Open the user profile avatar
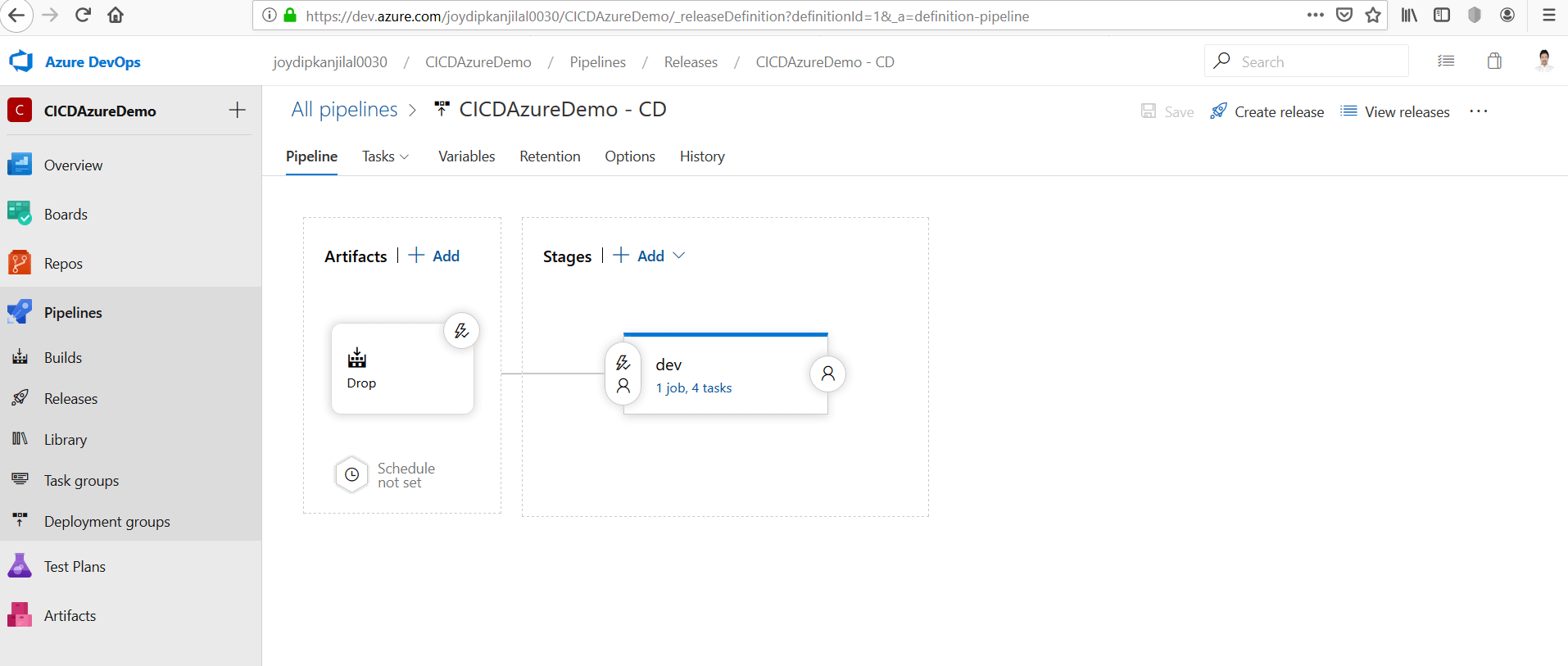This screenshot has width=1568, height=666. coord(1544,61)
